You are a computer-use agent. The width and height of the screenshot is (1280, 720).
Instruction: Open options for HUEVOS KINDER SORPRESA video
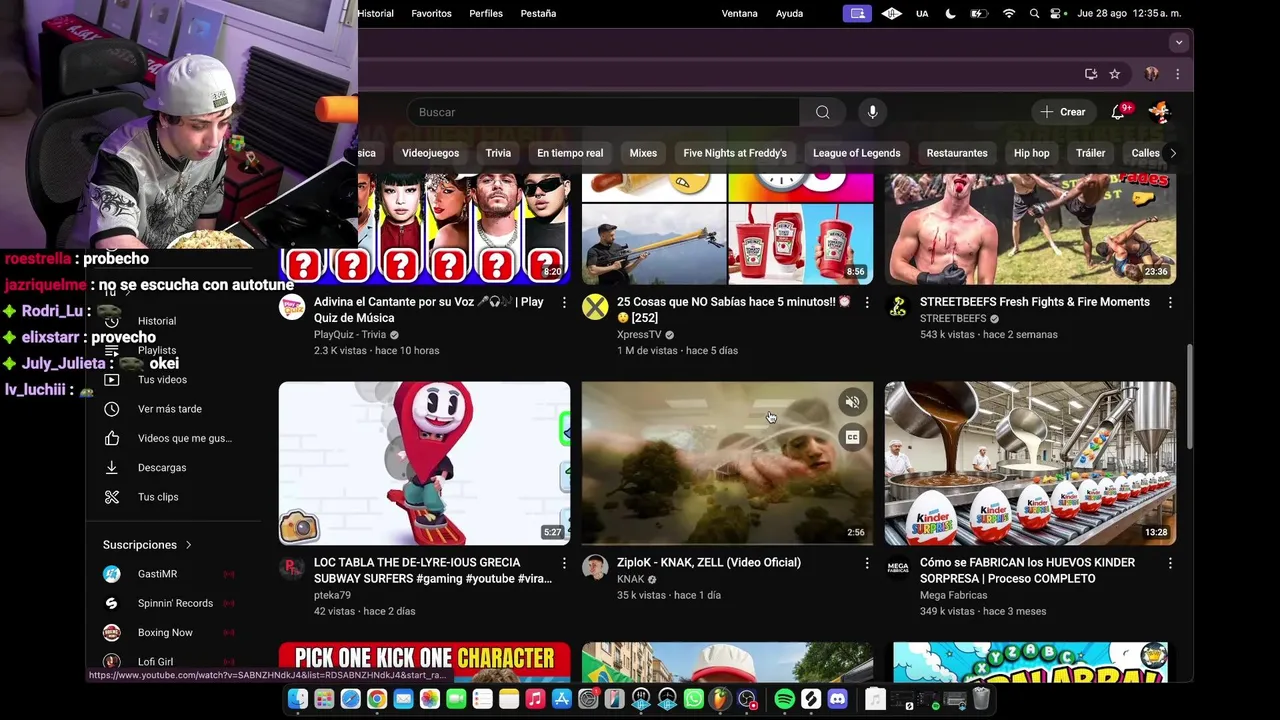pyautogui.click(x=1170, y=563)
